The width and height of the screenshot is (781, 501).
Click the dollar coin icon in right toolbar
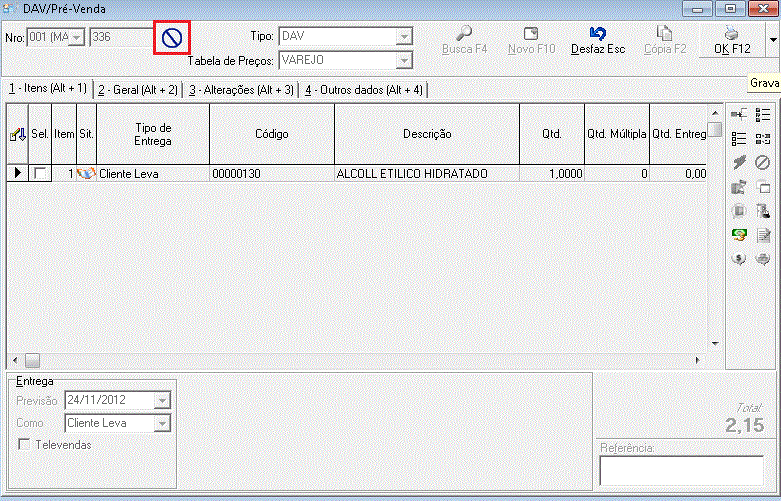click(x=739, y=258)
